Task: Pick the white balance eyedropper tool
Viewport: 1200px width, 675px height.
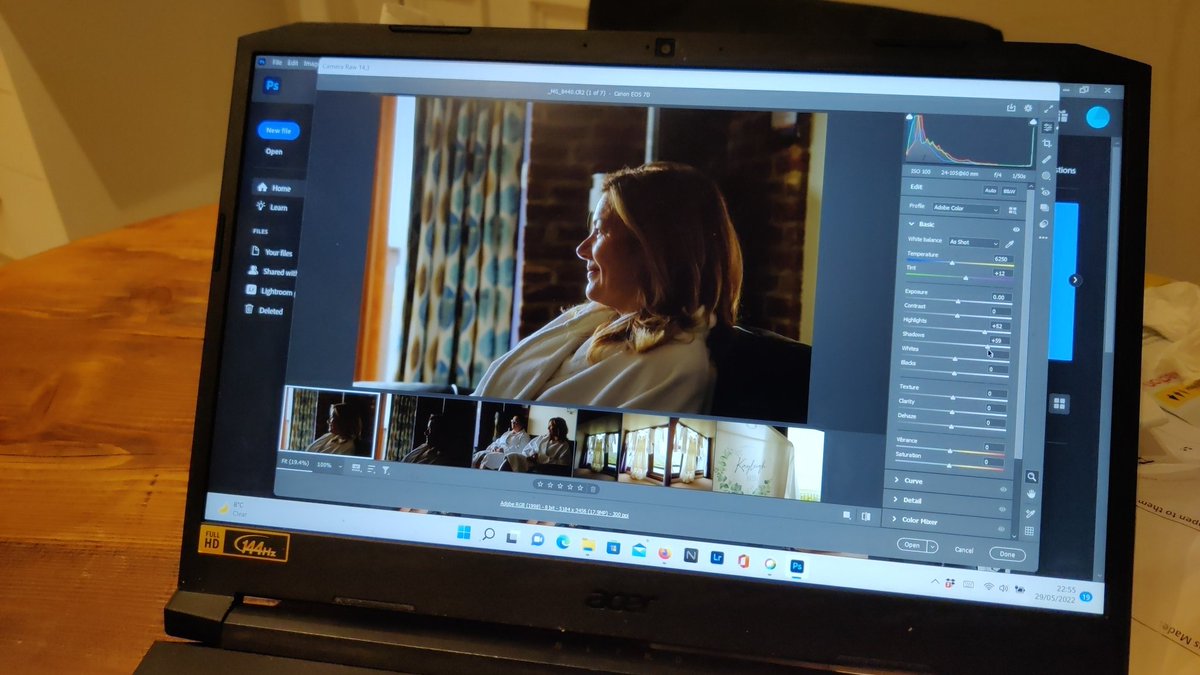Action: pos(1010,243)
